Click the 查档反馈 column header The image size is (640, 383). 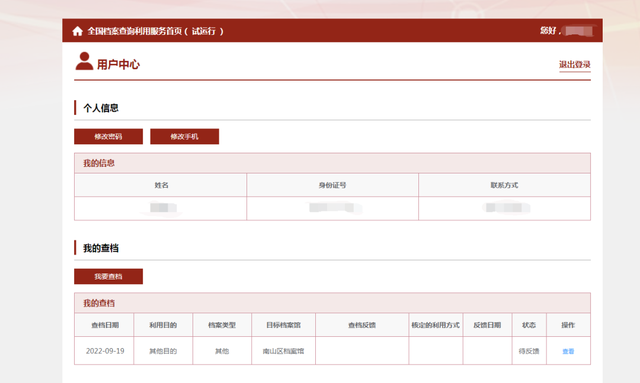[362, 325]
